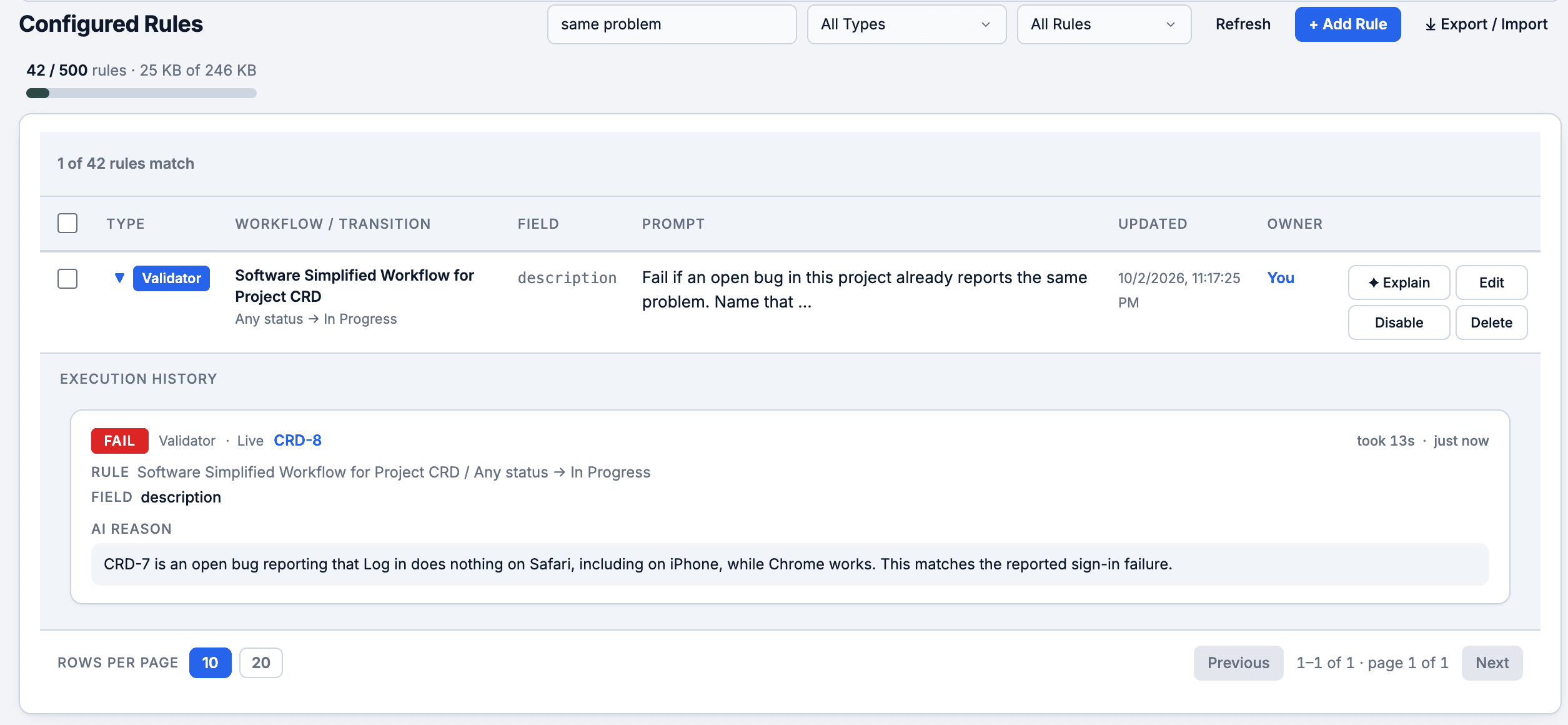Edit the Validator rule

click(1491, 282)
